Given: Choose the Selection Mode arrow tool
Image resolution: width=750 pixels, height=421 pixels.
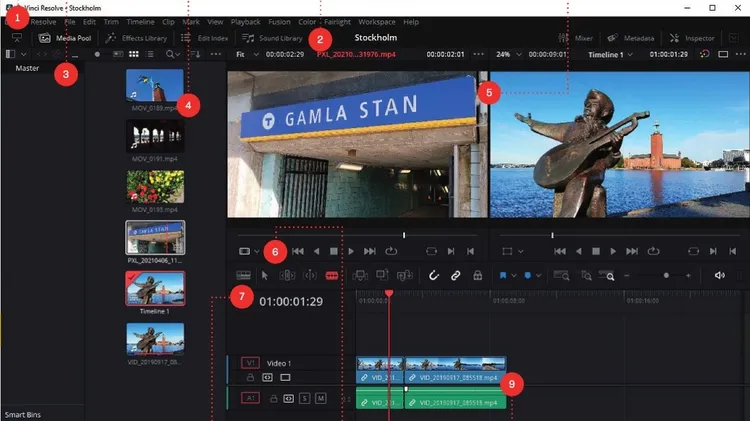Looking at the screenshot, I should pos(265,276).
